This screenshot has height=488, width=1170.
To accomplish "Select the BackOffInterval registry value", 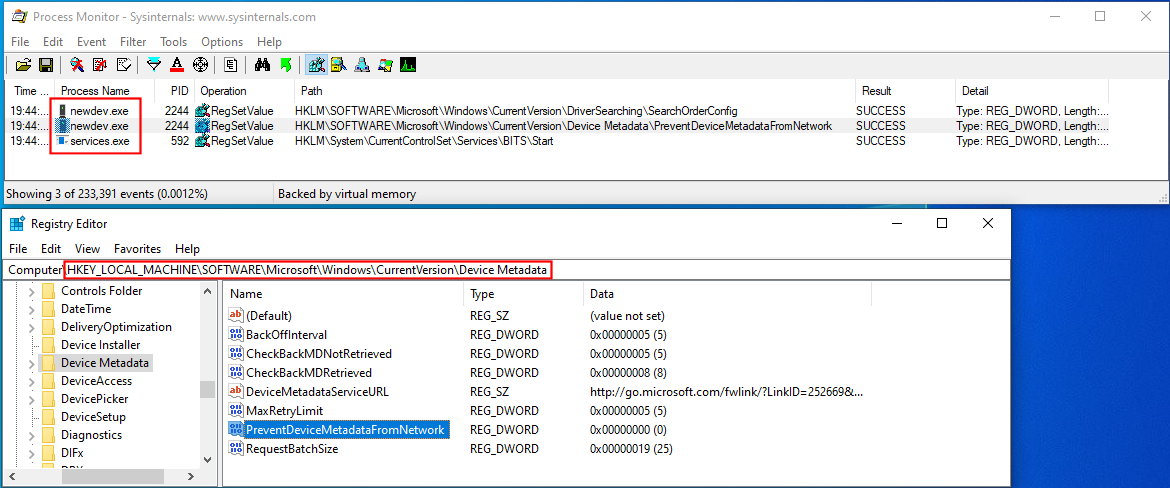I will click(286, 334).
